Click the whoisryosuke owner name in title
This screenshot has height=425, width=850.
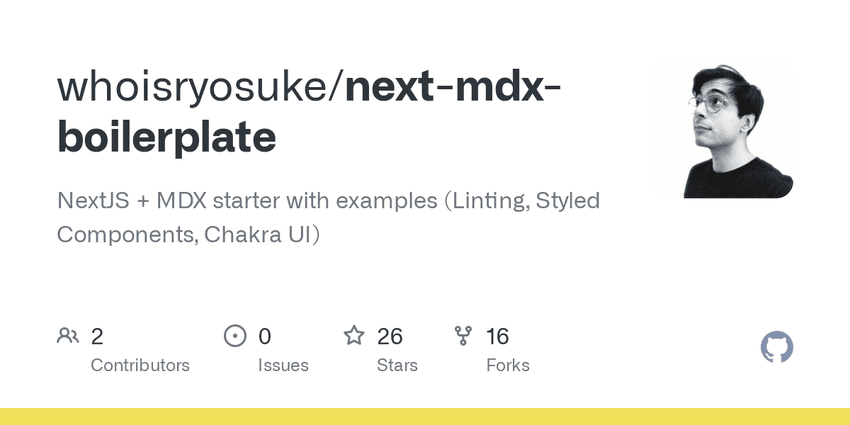click(192, 87)
